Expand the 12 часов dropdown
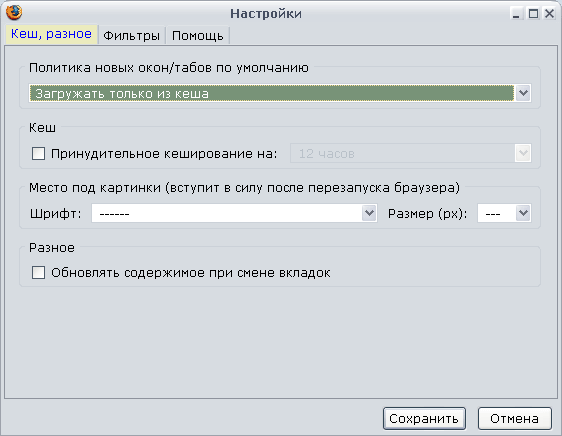The image size is (562, 436). click(x=410, y=153)
